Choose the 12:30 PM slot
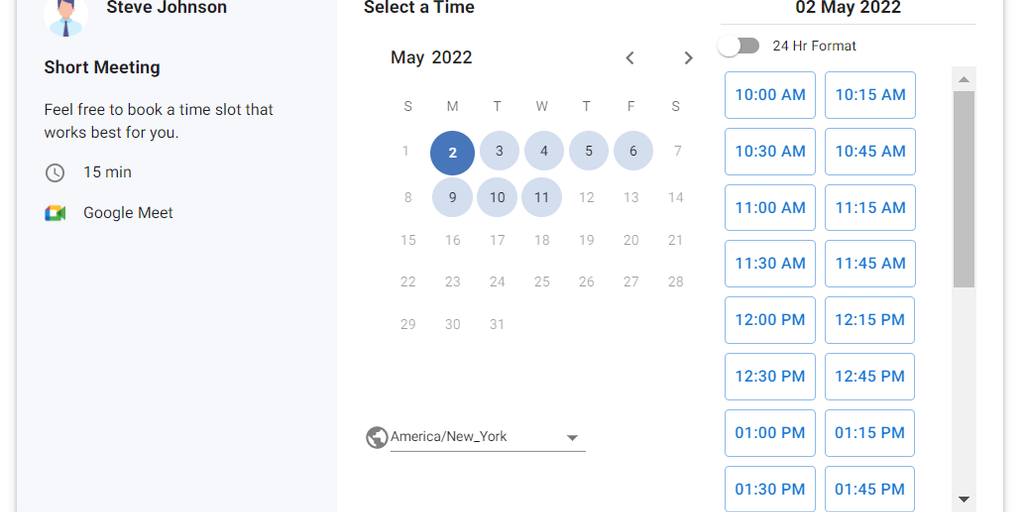 tap(770, 377)
